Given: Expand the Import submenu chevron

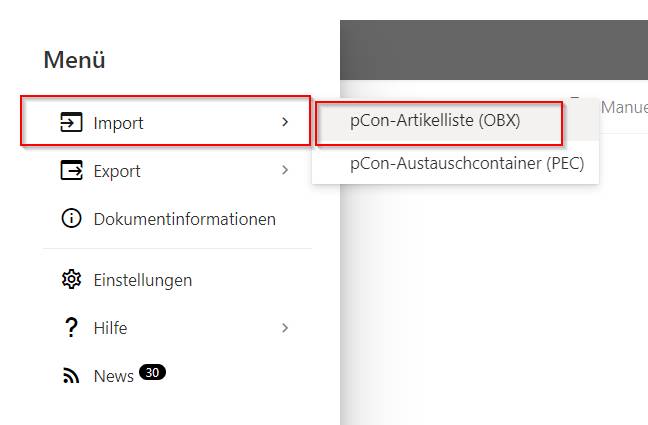Looking at the screenshot, I should [285, 122].
